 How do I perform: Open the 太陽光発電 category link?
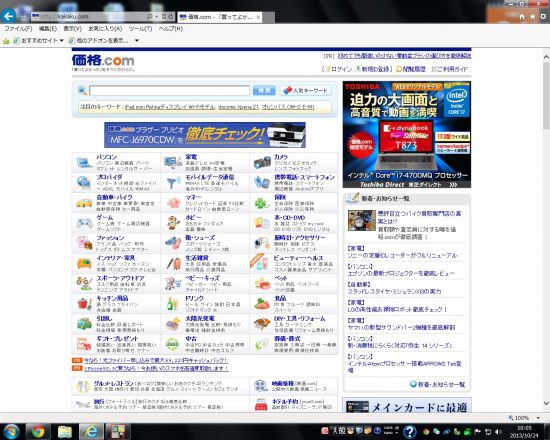tap(200, 318)
